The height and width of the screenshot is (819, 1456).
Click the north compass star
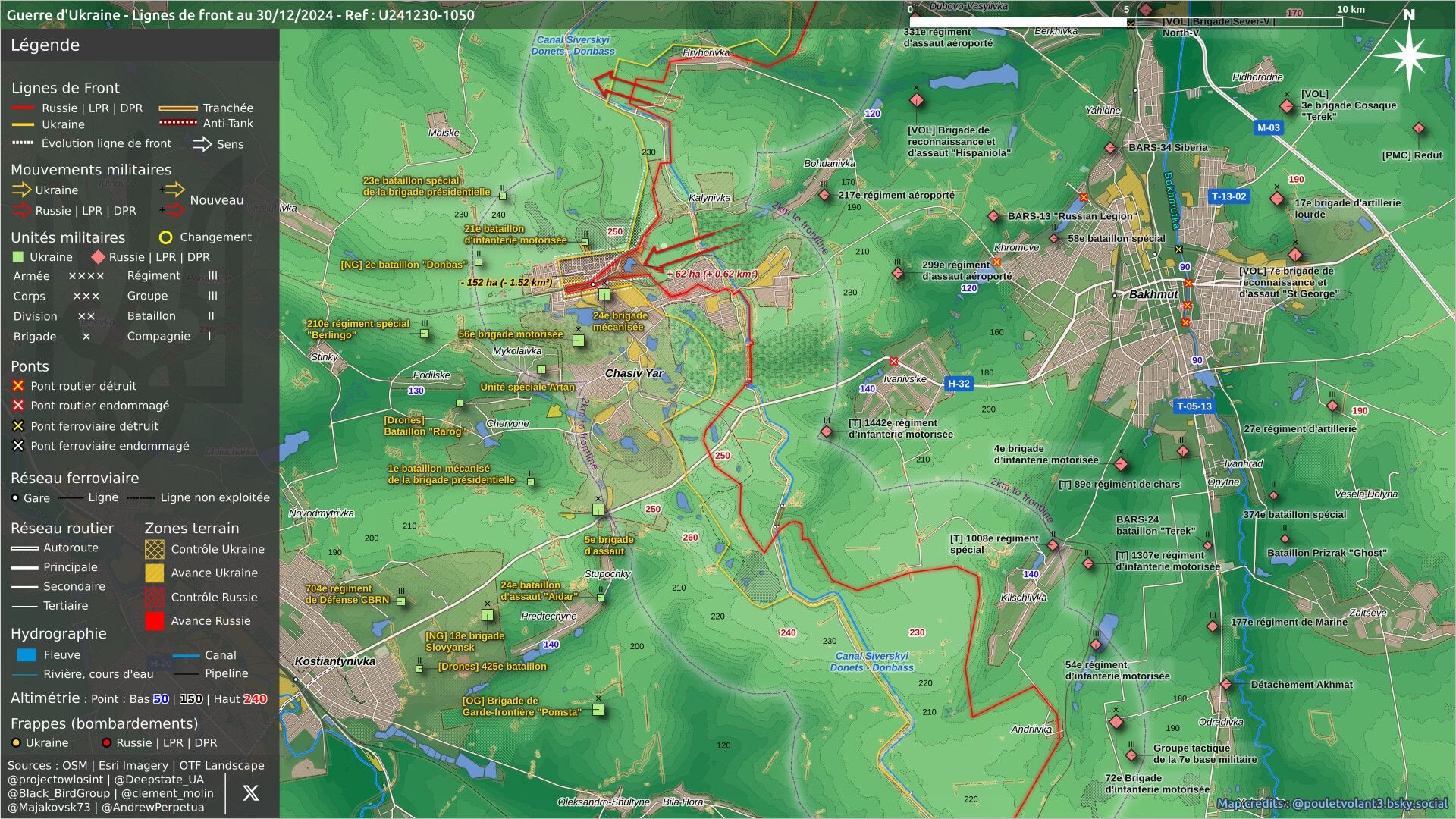pos(1408,56)
